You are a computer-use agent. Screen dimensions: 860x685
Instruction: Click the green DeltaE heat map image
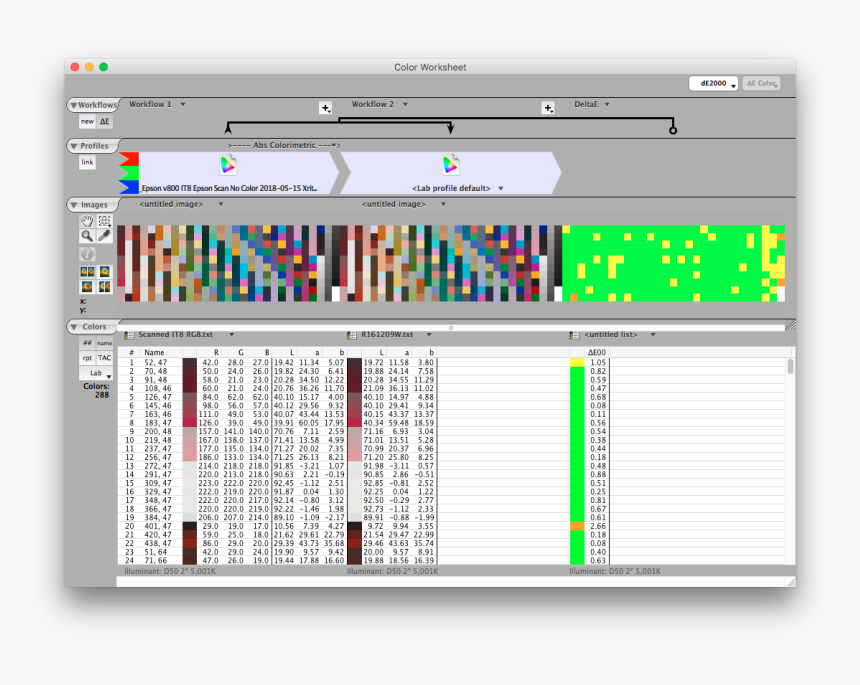coord(674,263)
